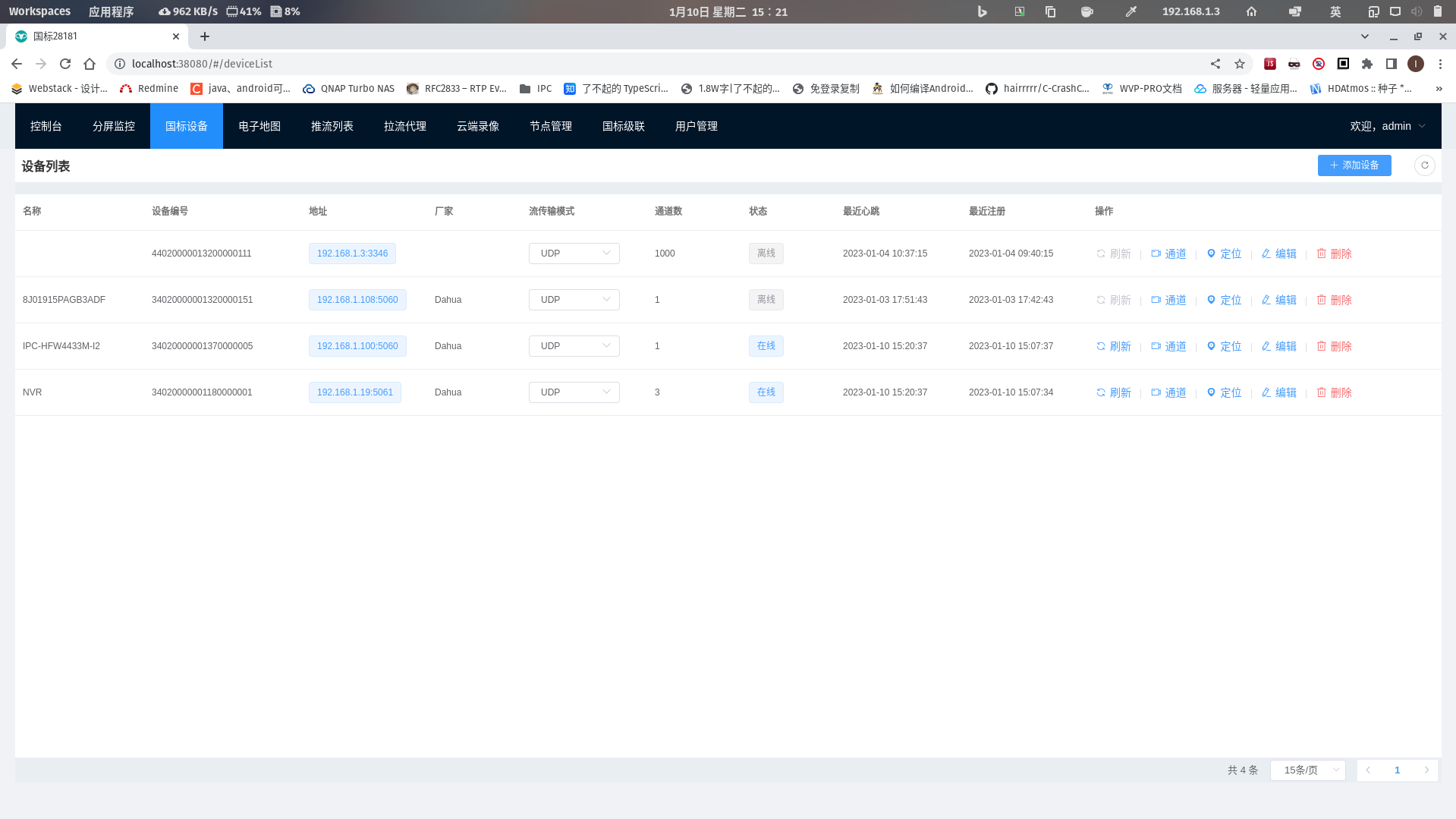Open stream mode dropdown for IPC-HFW4433M-I2
The width and height of the screenshot is (1456, 819).
(x=574, y=346)
